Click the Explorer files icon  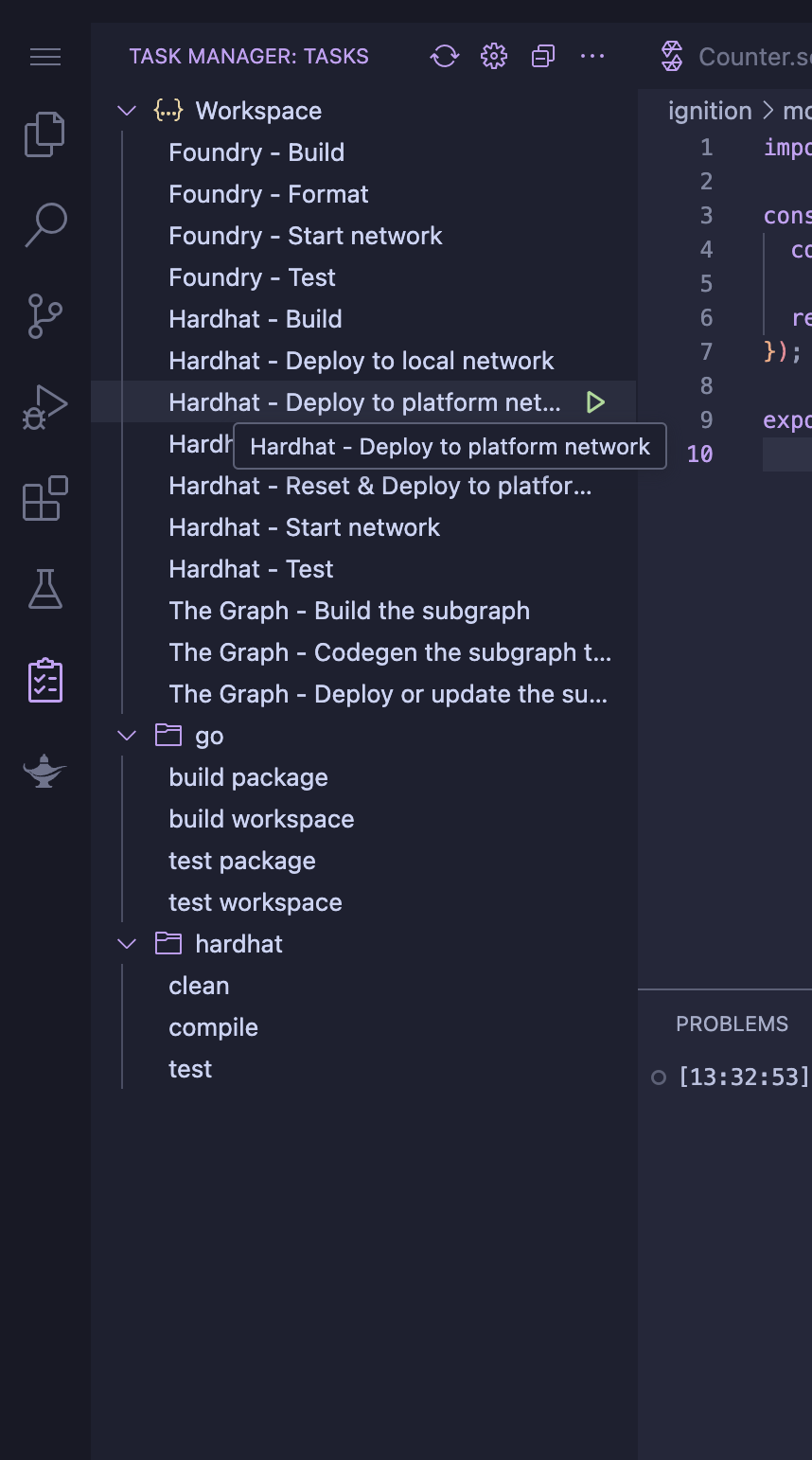[44, 134]
